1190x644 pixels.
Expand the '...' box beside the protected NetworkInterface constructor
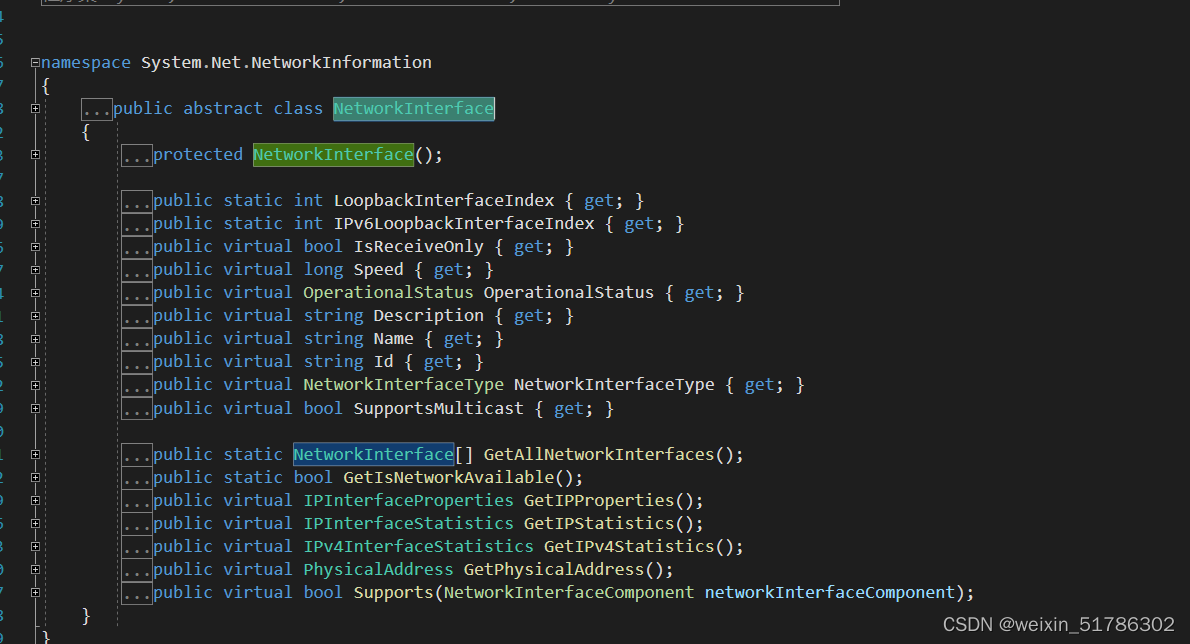[137, 154]
